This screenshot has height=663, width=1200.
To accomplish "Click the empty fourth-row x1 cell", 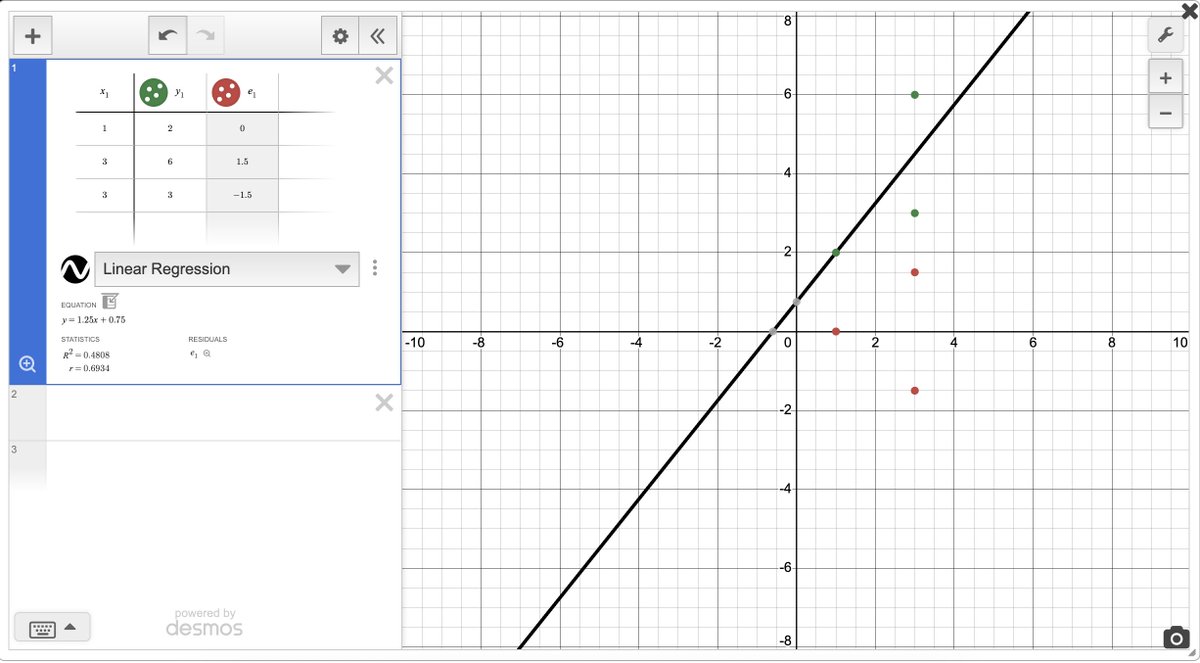I will click(x=104, y=226).
